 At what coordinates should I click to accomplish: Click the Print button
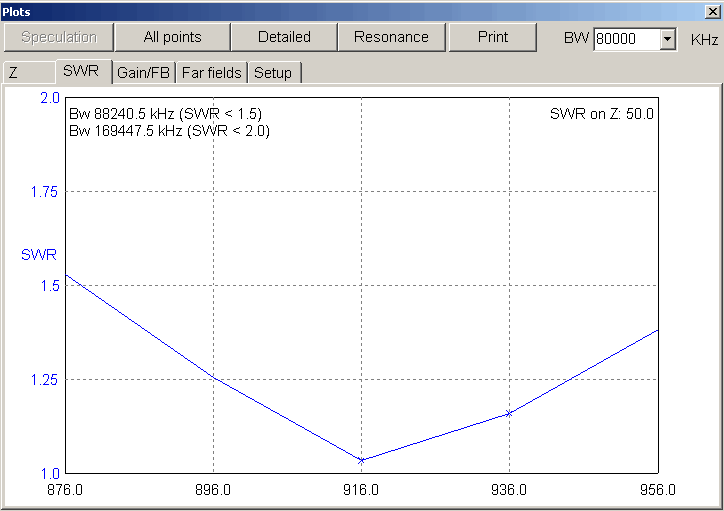(x=493, y=37)
